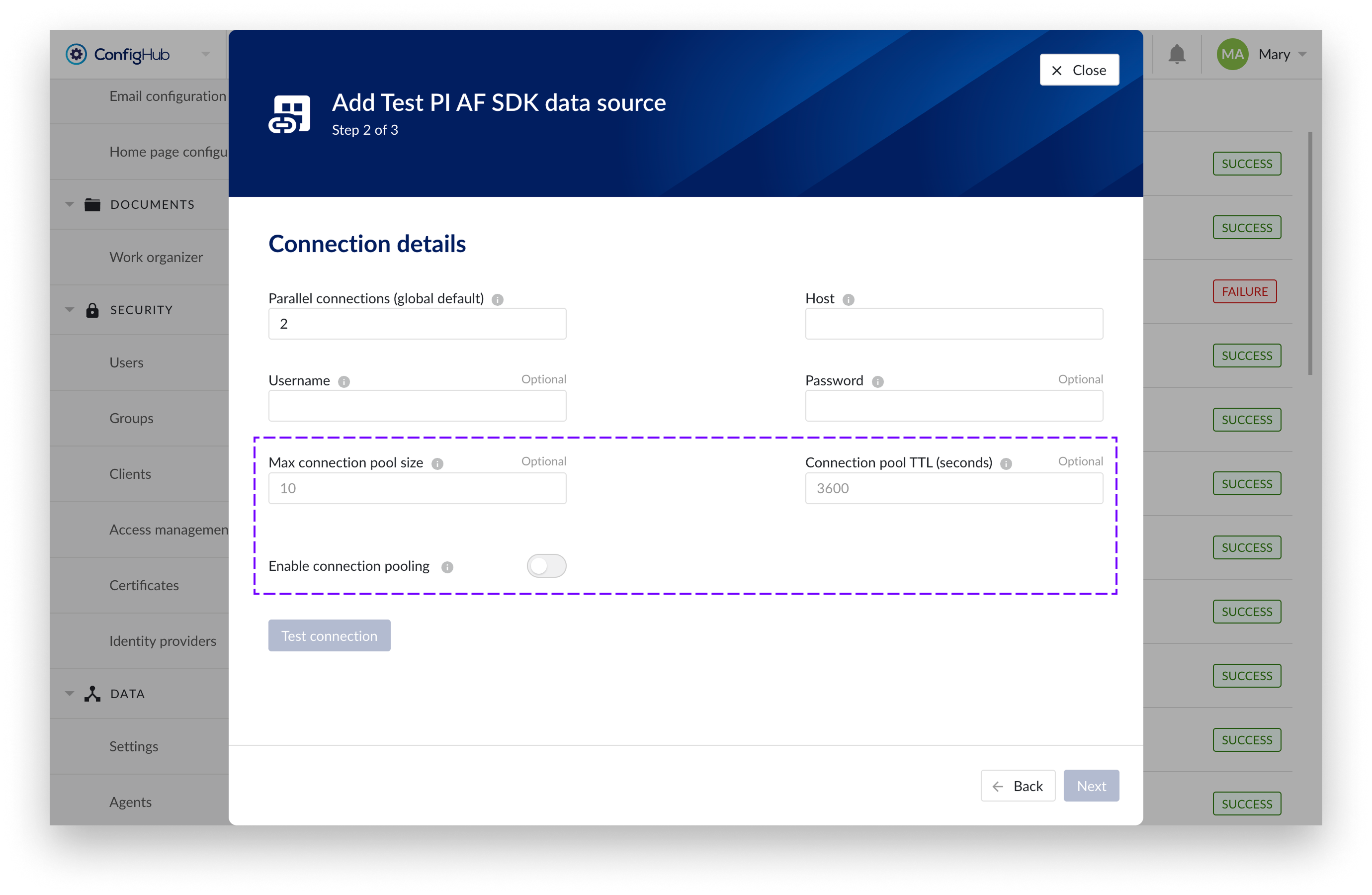
Task: Open the Host field info tooltip
Action: tap(848, 299)
